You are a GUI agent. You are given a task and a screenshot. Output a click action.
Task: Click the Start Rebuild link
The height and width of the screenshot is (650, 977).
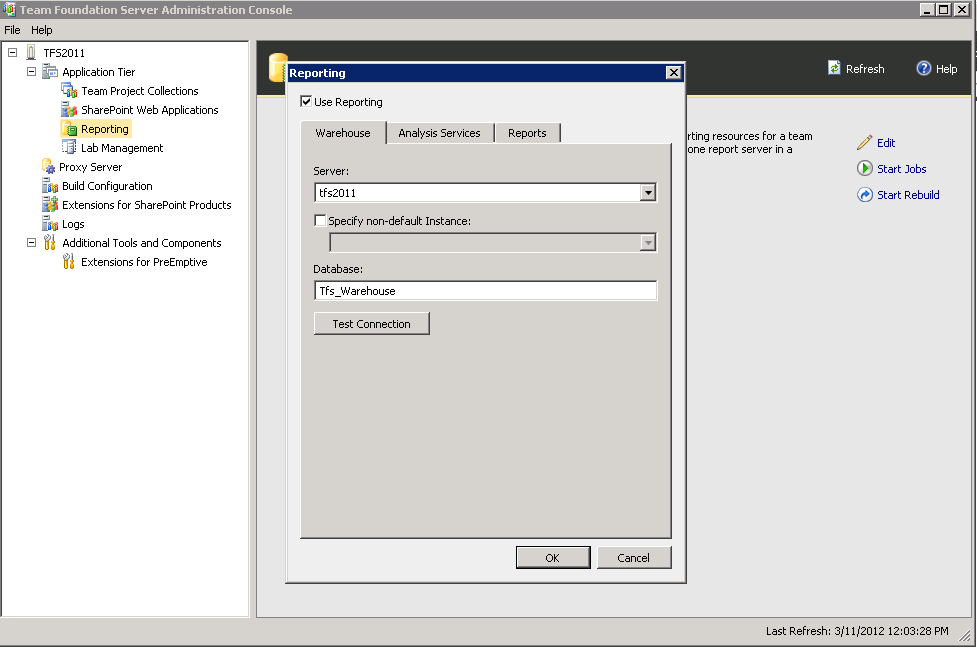pos(908,195)
